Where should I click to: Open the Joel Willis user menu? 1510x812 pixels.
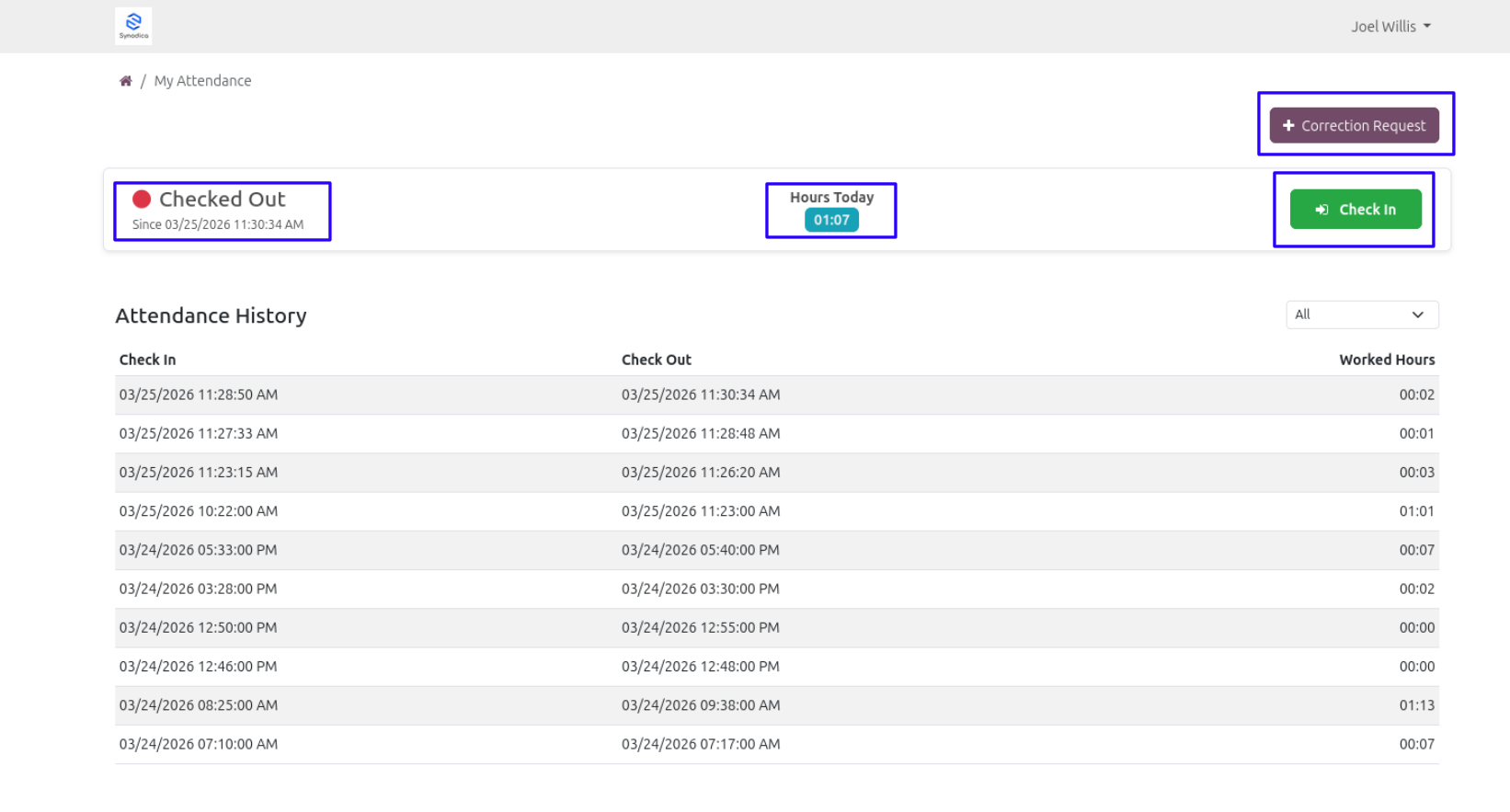pyautogui.click(x=1390, y=27)
